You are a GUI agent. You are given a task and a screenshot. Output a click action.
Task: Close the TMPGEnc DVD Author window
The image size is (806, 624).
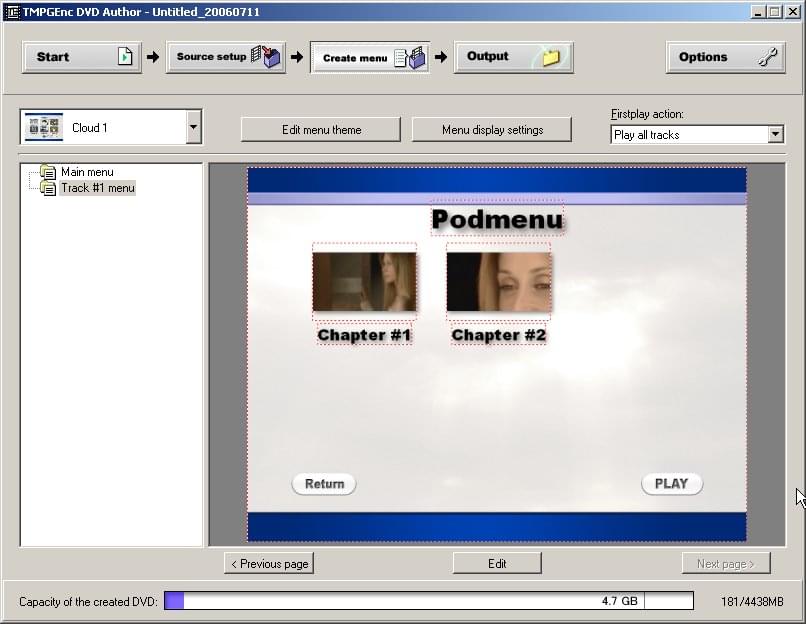point(793,12)
